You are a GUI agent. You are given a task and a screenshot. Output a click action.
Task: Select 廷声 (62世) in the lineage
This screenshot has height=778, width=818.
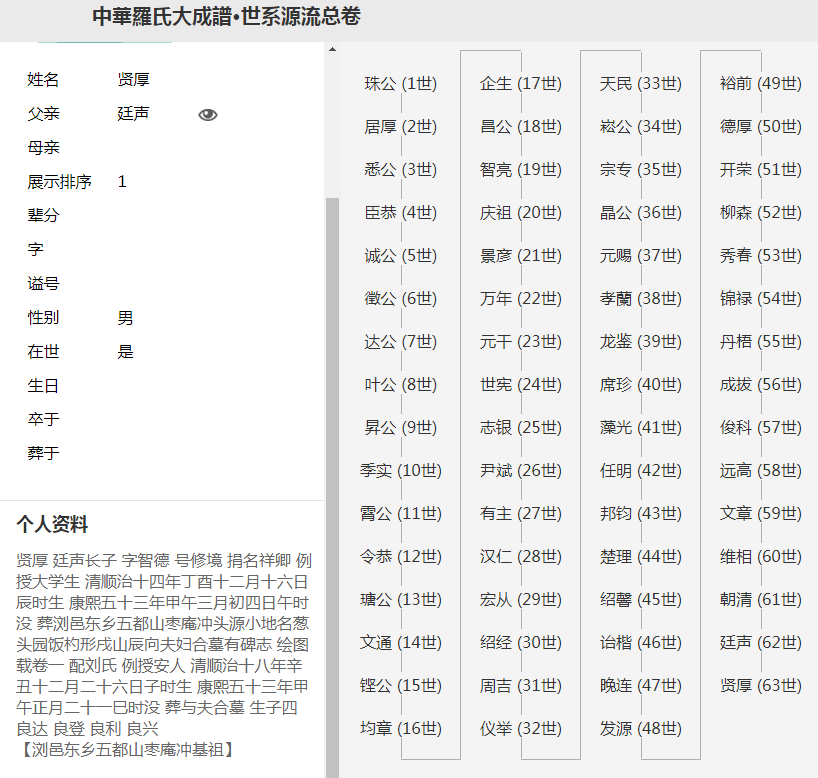[x=761, y=642]
